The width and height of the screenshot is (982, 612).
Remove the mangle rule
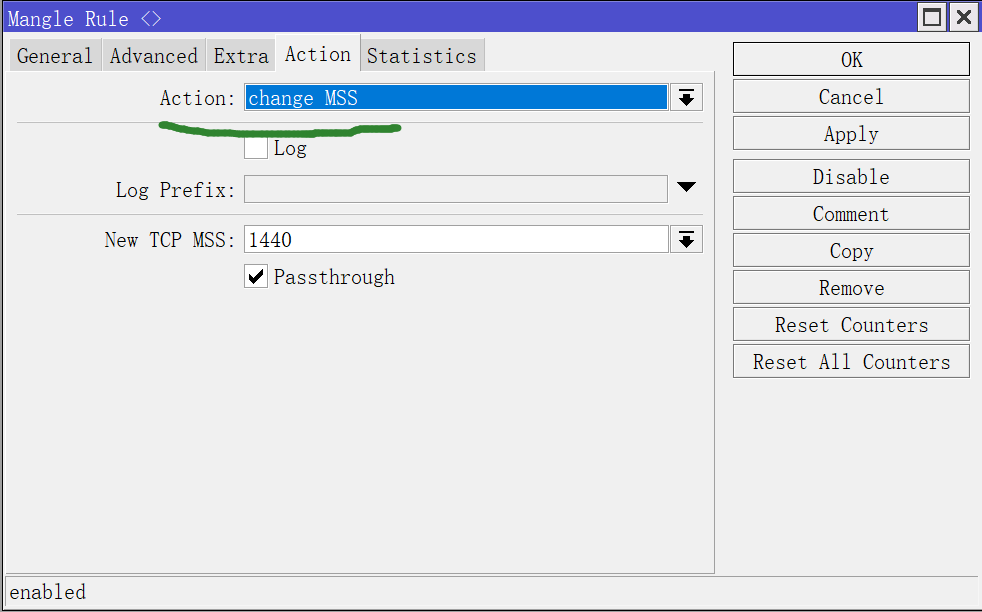pos(850,288)
